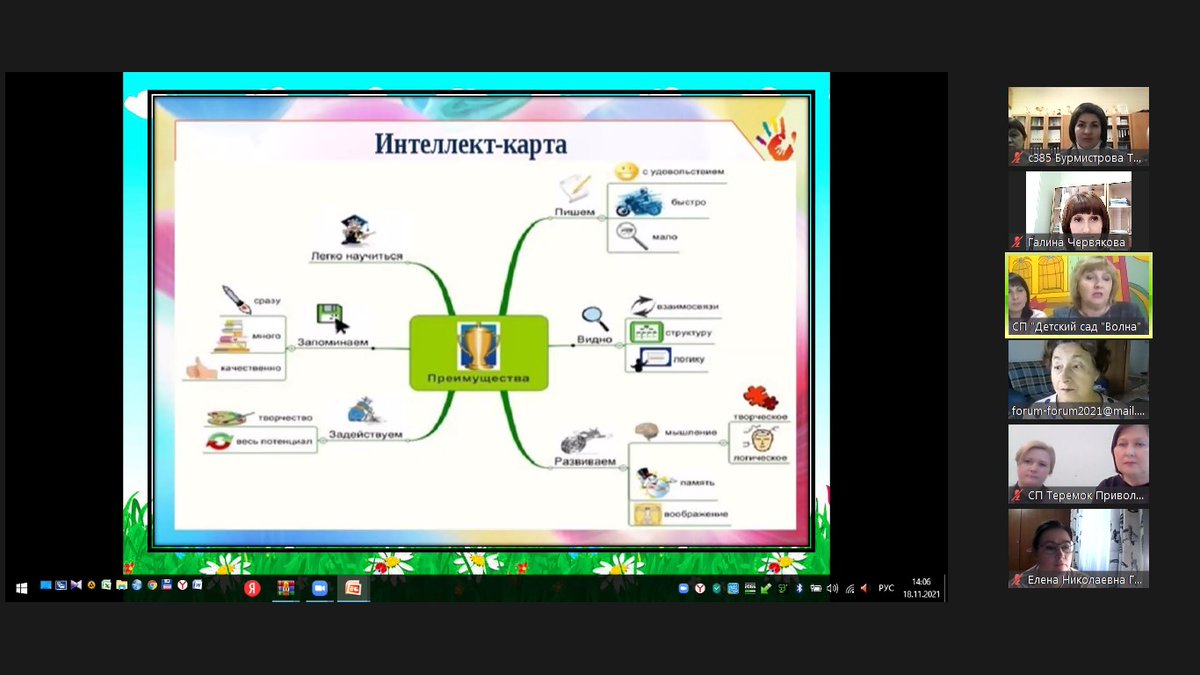Image resolution: width=1200 pixels, height=675 pixels.
Task: Select Елена Николаевна participant video
Action: tap(1079, 548)
